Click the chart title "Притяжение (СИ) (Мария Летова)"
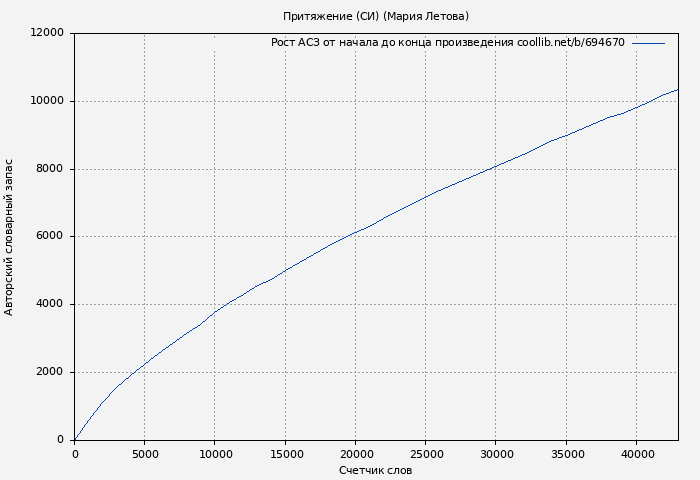This screenshot has width=700, height=480. 375,16
